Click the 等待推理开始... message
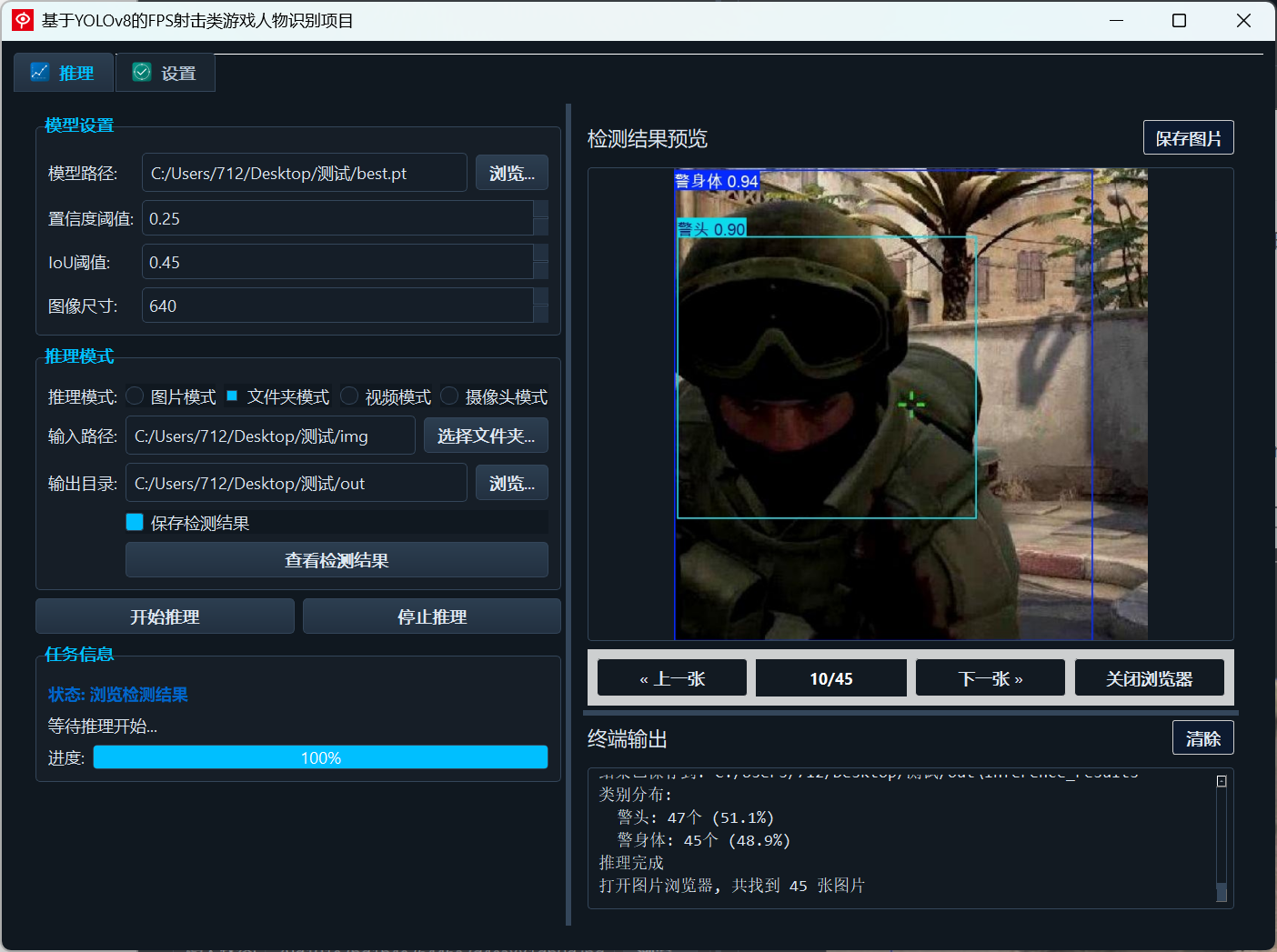 click(103, 726)
